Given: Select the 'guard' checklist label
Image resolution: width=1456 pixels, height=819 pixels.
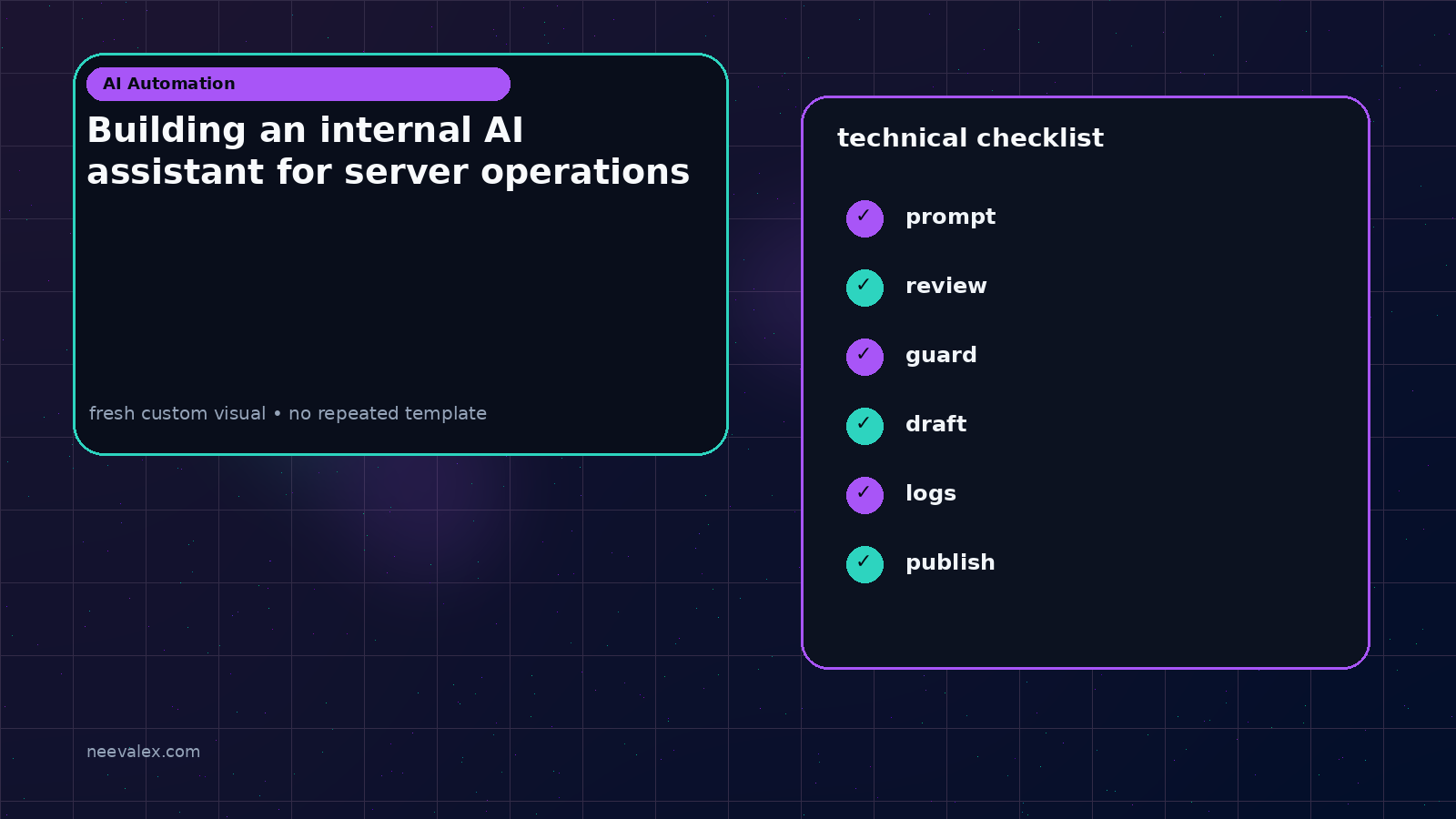Looking at the screenshot, I should click(x=941, y=356).
